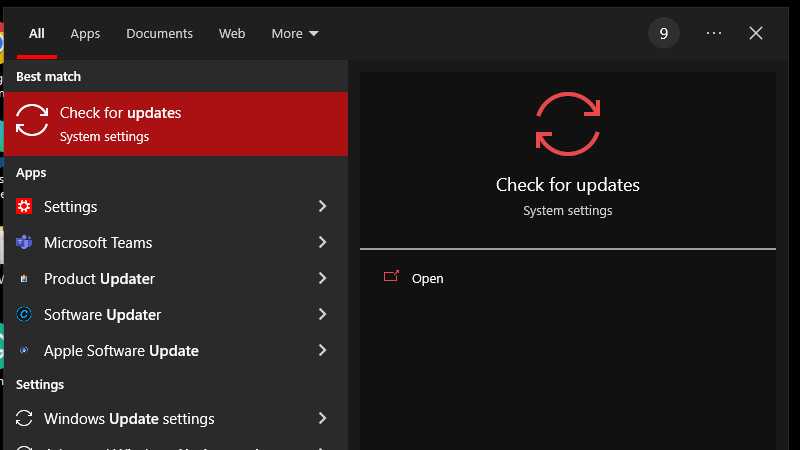Select the All search tab

click(x=37, y=34)
